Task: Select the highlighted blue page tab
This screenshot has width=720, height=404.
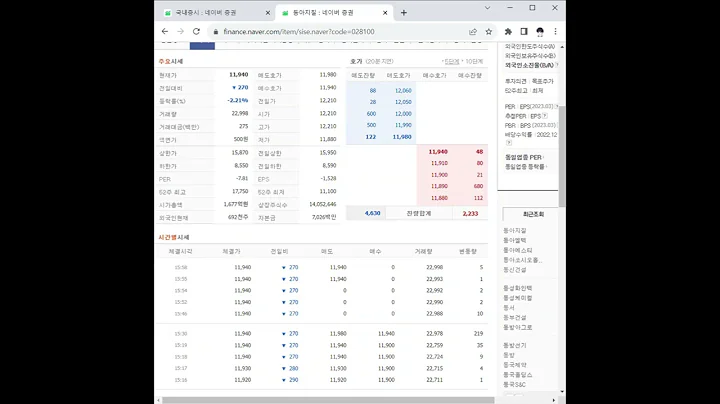Action: click(202, 45)
